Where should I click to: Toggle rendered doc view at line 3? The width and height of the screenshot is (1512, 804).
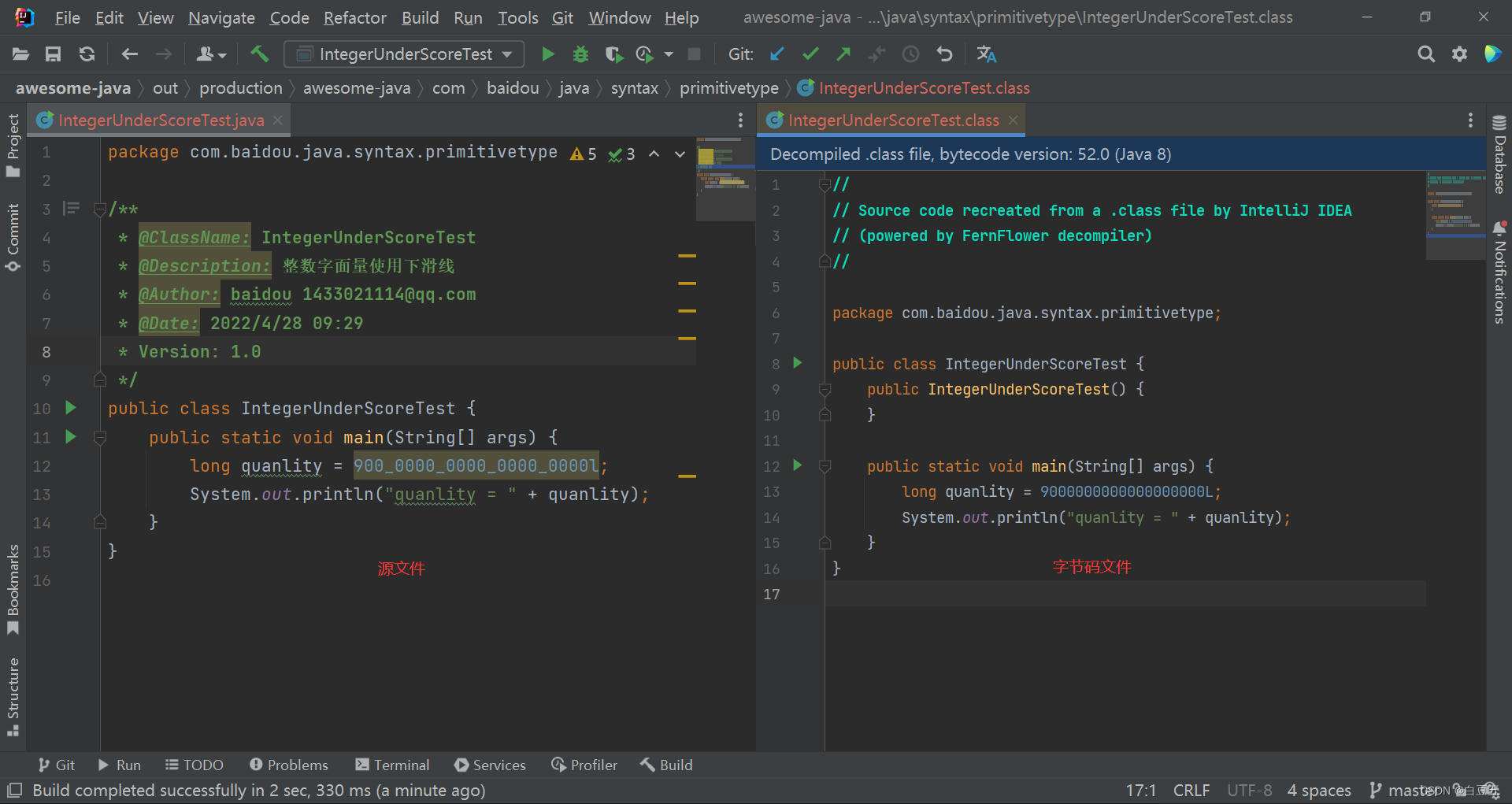pos(72,209)
